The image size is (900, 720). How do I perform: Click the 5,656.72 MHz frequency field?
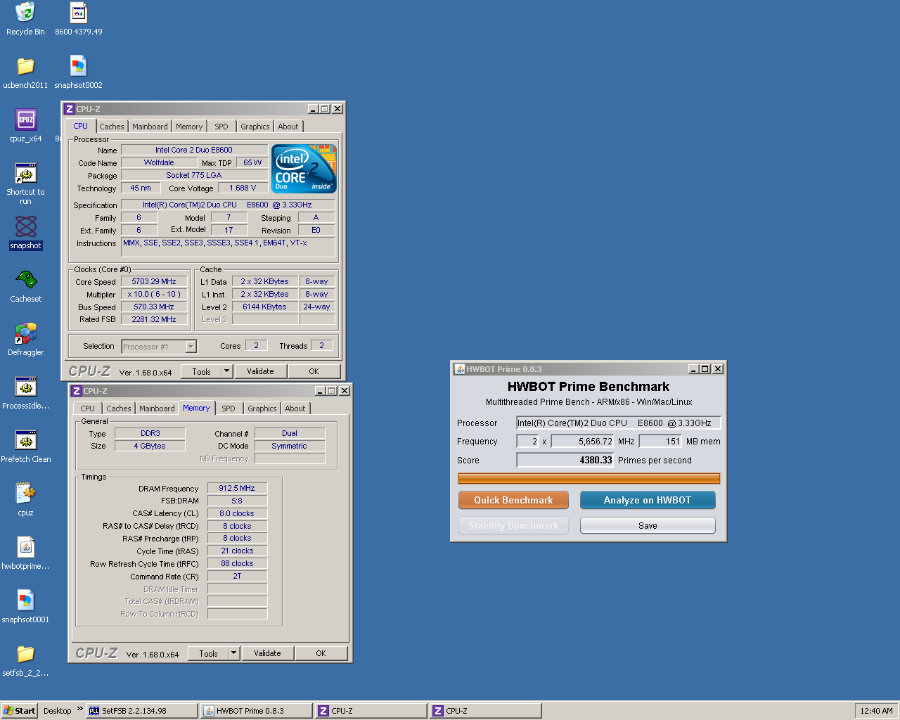[x=583, y=441]
